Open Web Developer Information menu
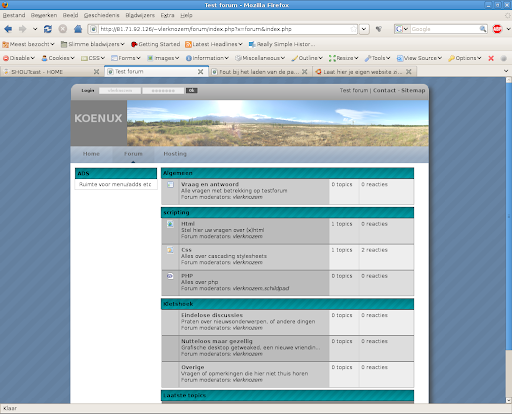The image size is (512, 414). click(207, 58)
